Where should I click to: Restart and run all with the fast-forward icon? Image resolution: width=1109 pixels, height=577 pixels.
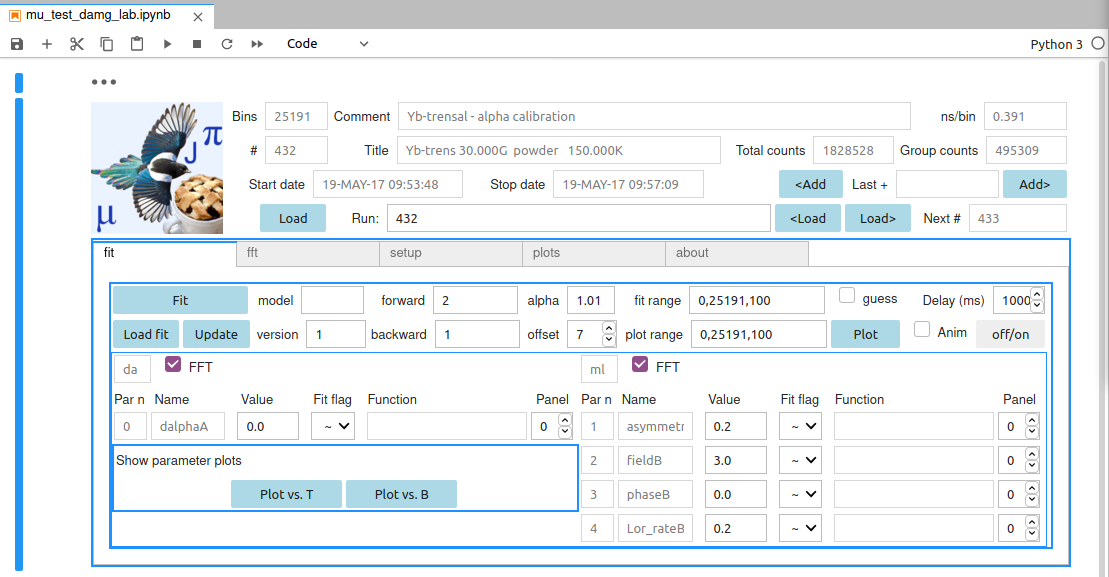coord(257,44)
